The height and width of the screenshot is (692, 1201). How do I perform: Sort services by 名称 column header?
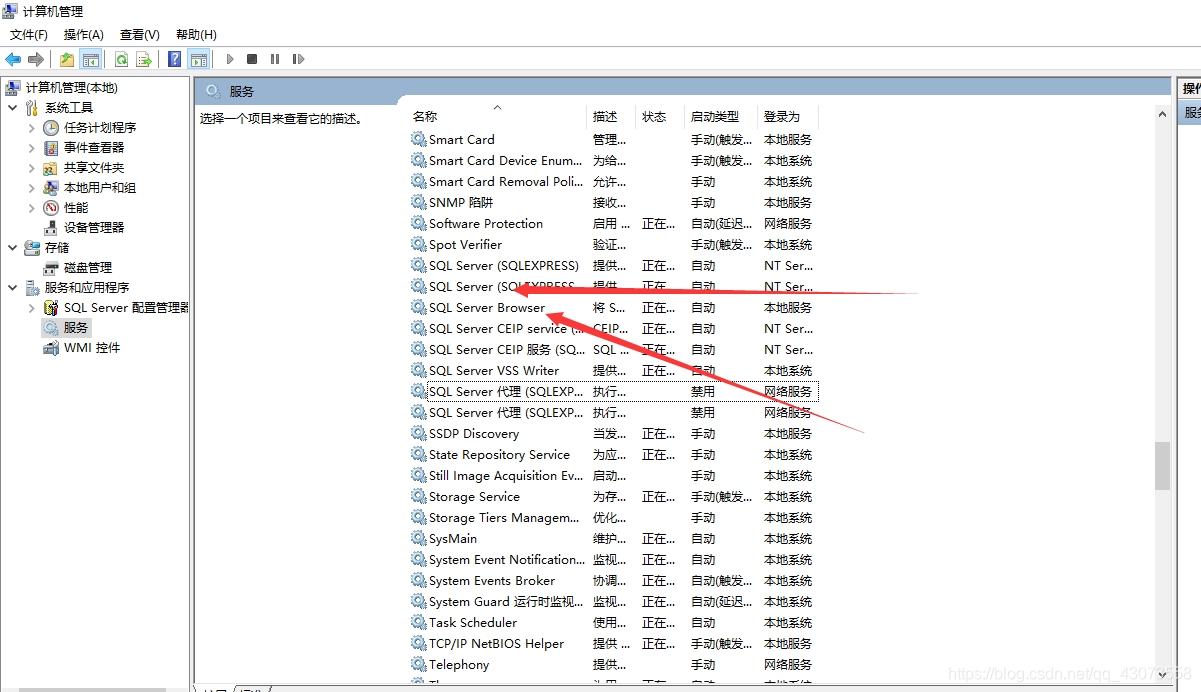(497, 117)
